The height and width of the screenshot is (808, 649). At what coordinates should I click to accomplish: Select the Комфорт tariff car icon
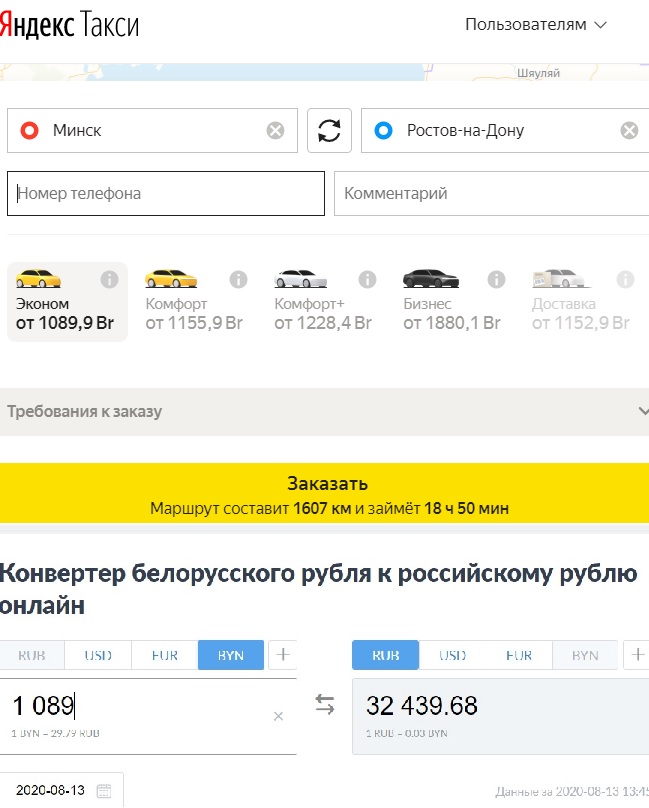pyautogui.click(x=171, y=278)
